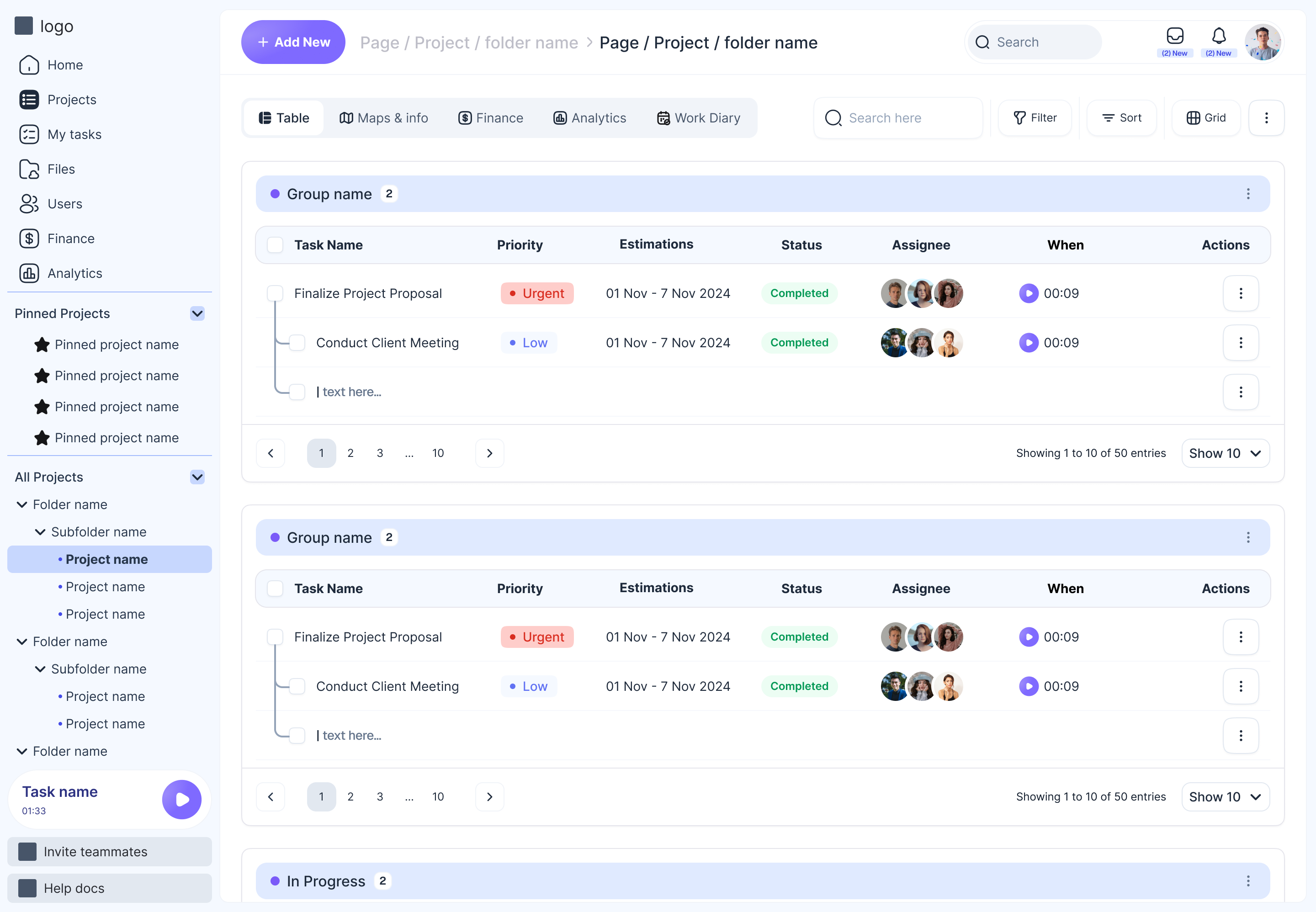Go to previous page in second table
The height and width of the screenshot is (912, 1316).
[x=271, y=797]
